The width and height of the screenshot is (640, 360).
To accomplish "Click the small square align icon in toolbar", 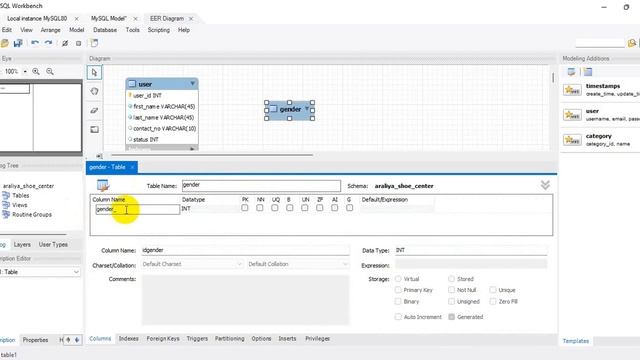I will tap(78, 43).
